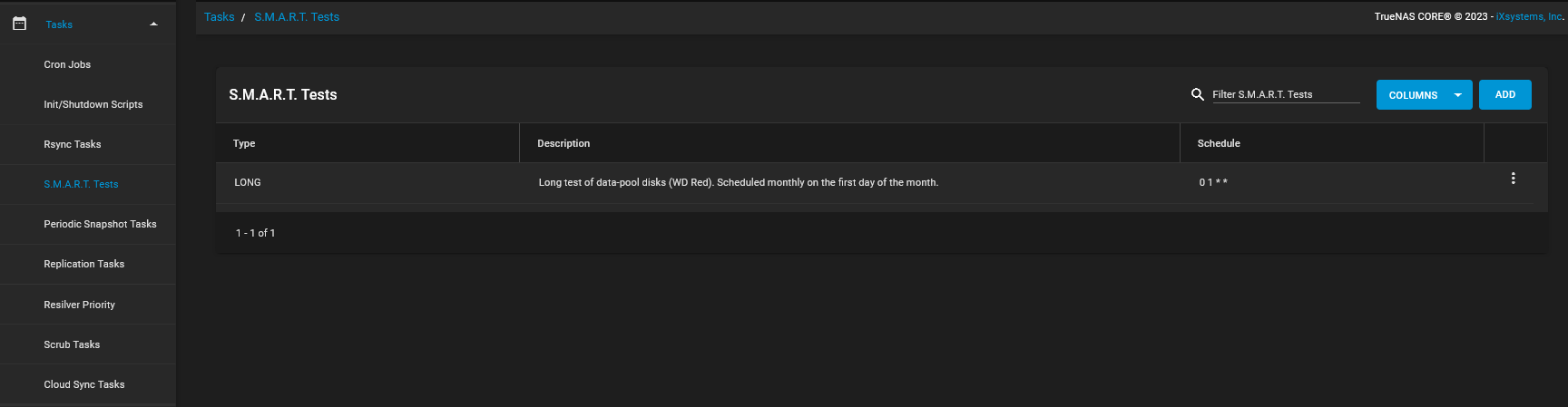Open the three-dot menu for LONG test

tap(1513, 179)
